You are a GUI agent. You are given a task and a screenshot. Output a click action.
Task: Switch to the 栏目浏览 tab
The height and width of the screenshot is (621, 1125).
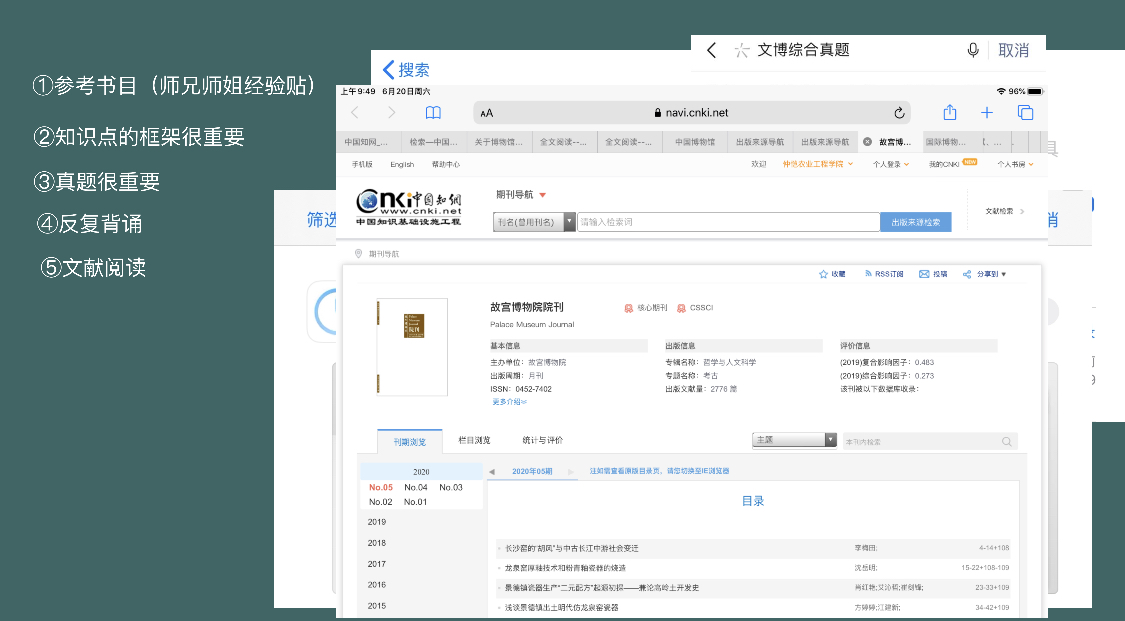pyautogui.click(x=474, y=440)
